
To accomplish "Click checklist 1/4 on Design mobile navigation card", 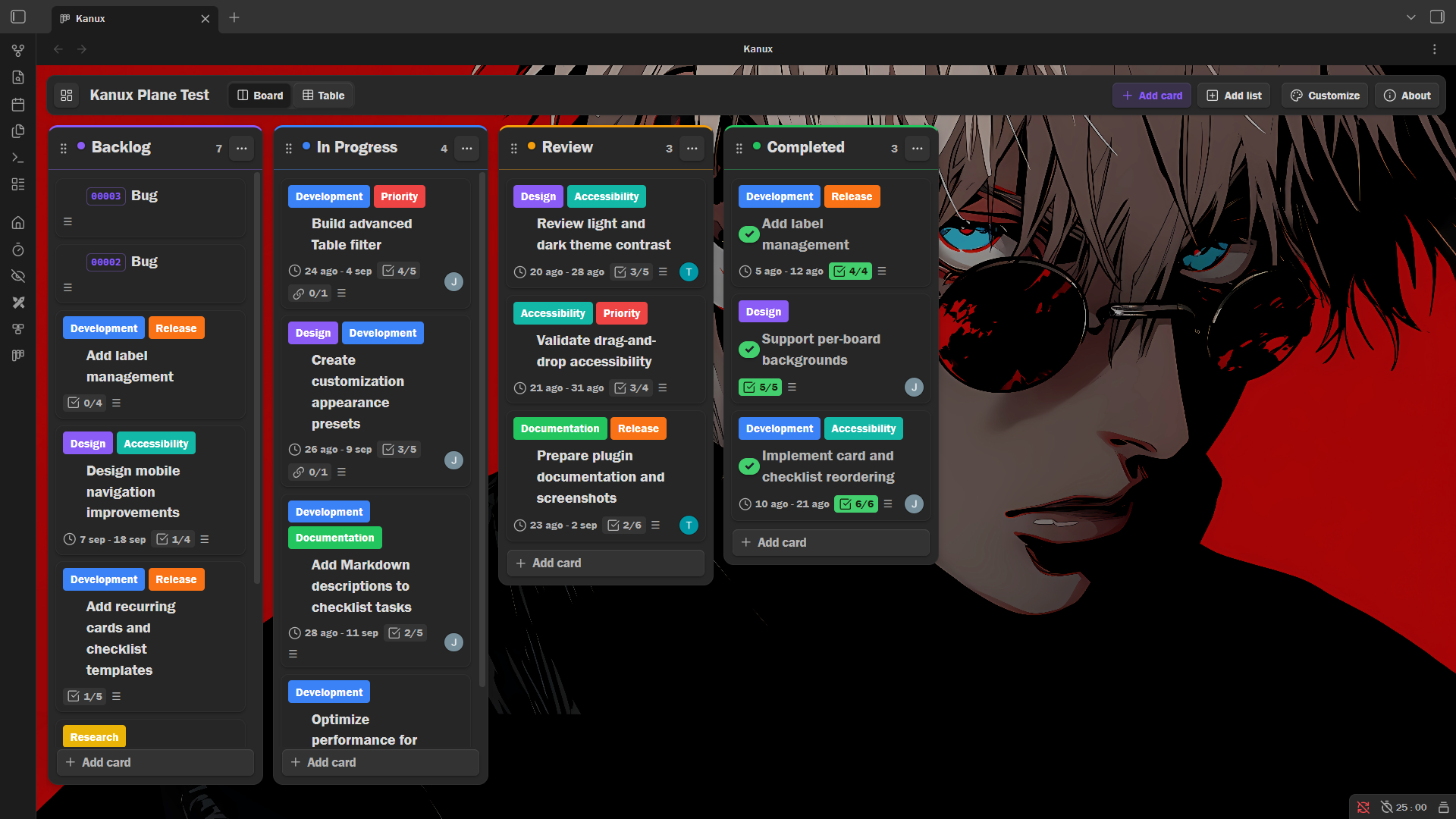I will pyautogui.click(x=174, y=540).
